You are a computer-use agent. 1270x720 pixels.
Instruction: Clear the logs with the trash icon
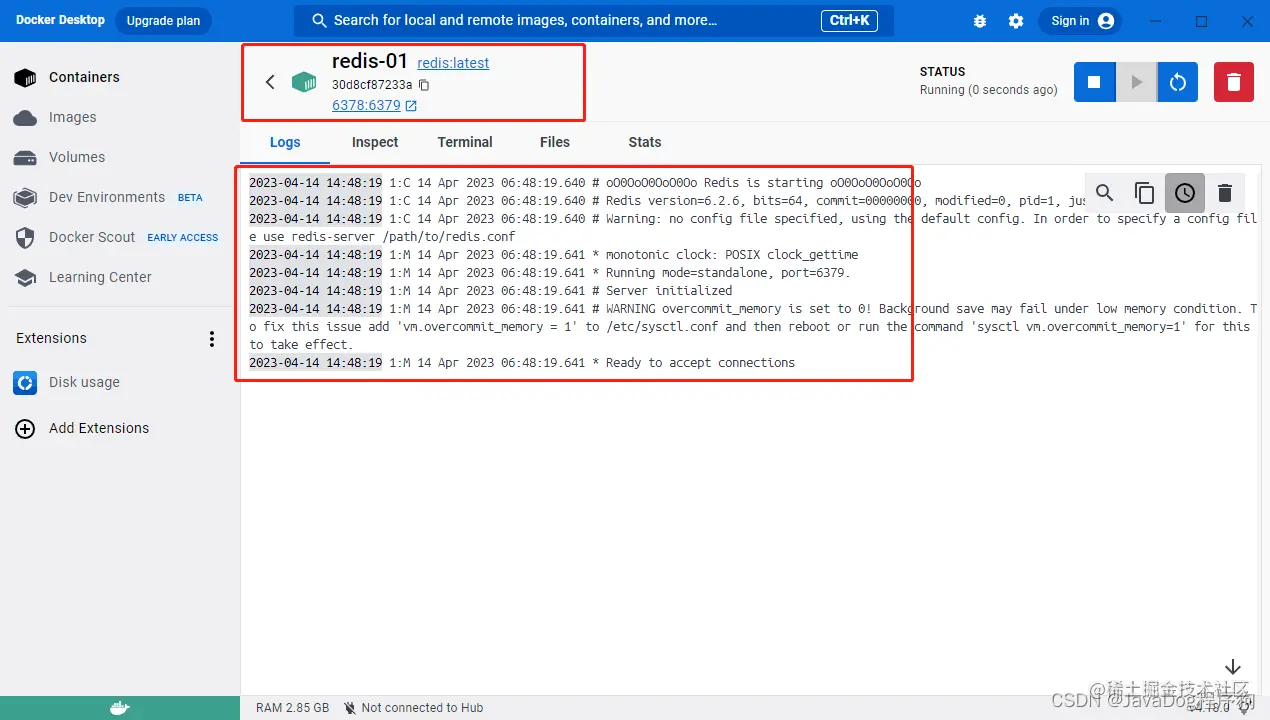1224,193
